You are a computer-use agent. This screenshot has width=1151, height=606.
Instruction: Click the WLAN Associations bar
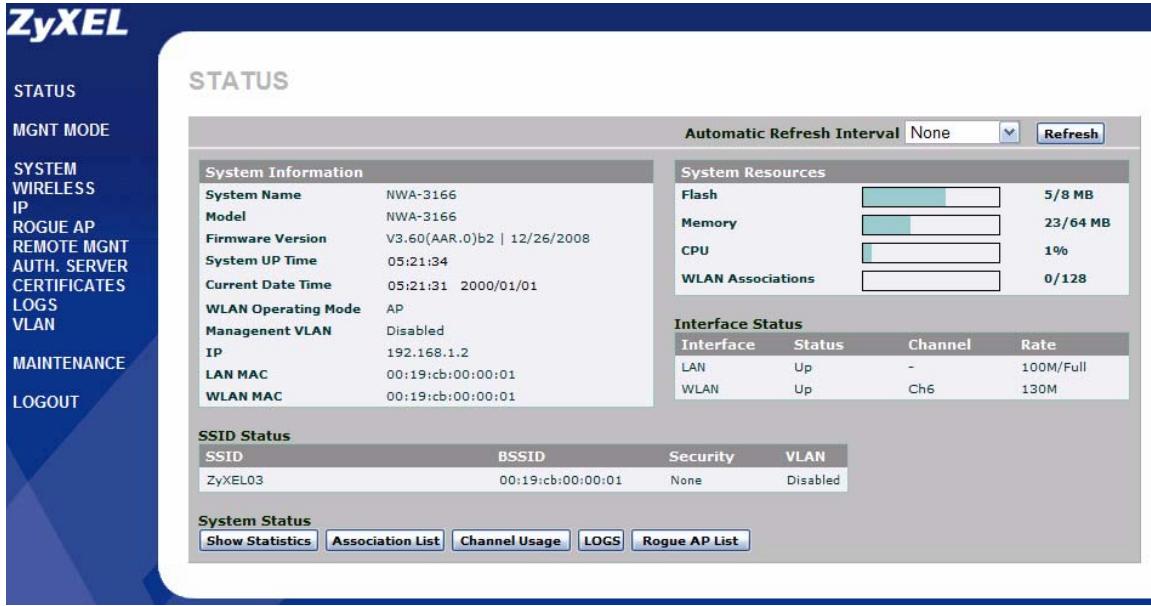click(931, 280)
